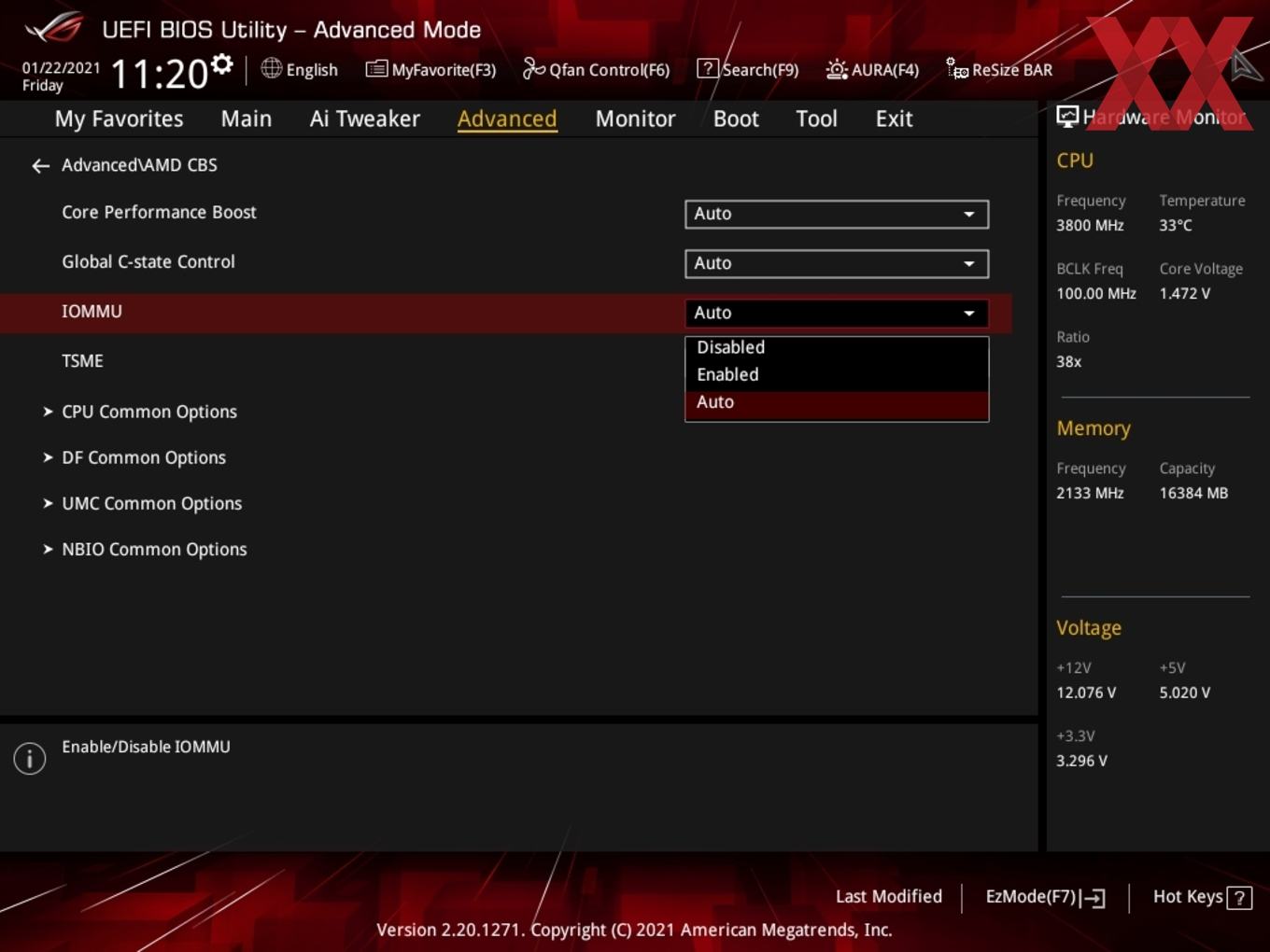Switch to the My Favorites tab
The image size is (1270, 952).
[119, 119]
